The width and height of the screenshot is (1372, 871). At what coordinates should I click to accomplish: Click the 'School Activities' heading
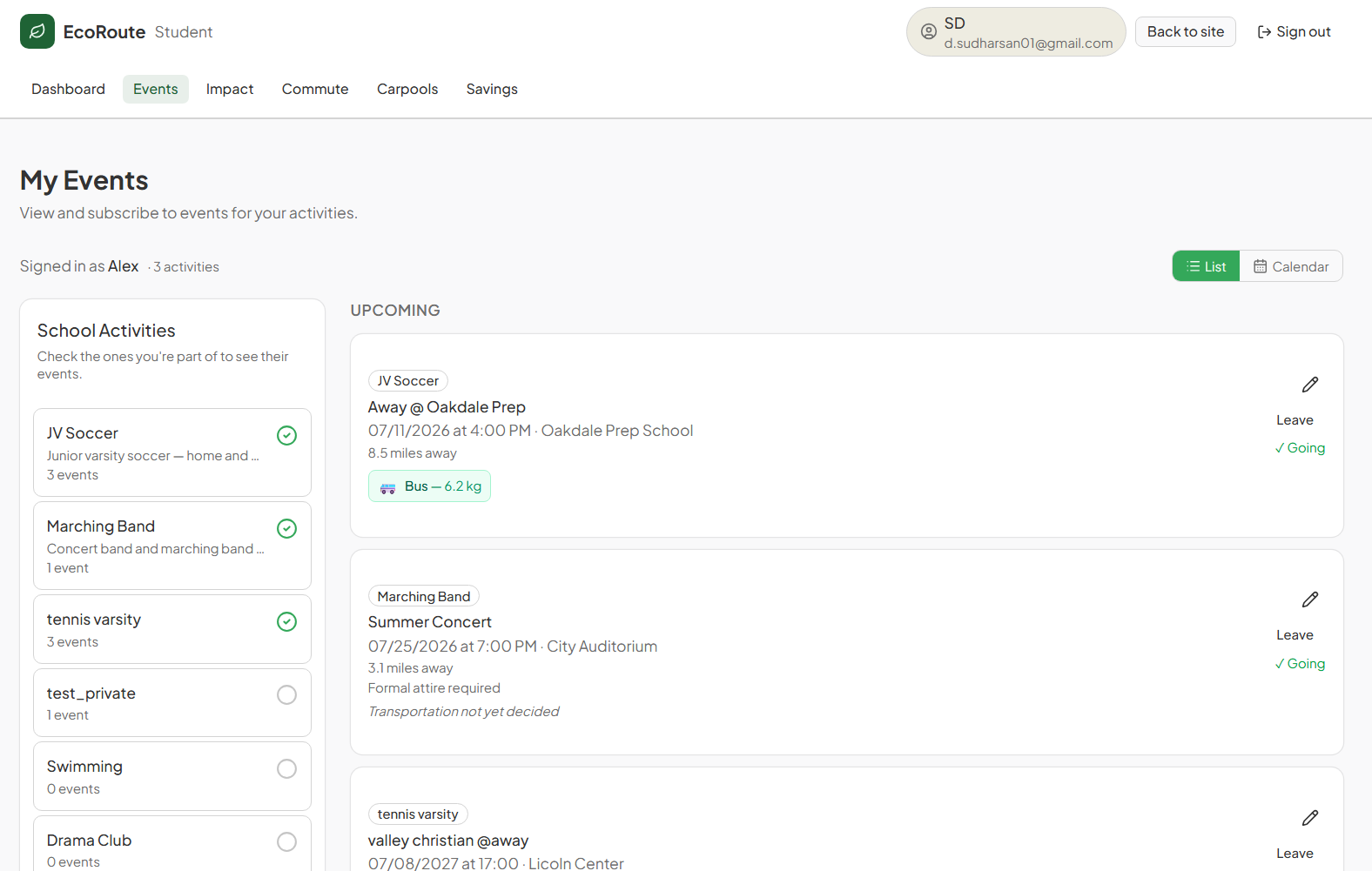tap(106, 331)
